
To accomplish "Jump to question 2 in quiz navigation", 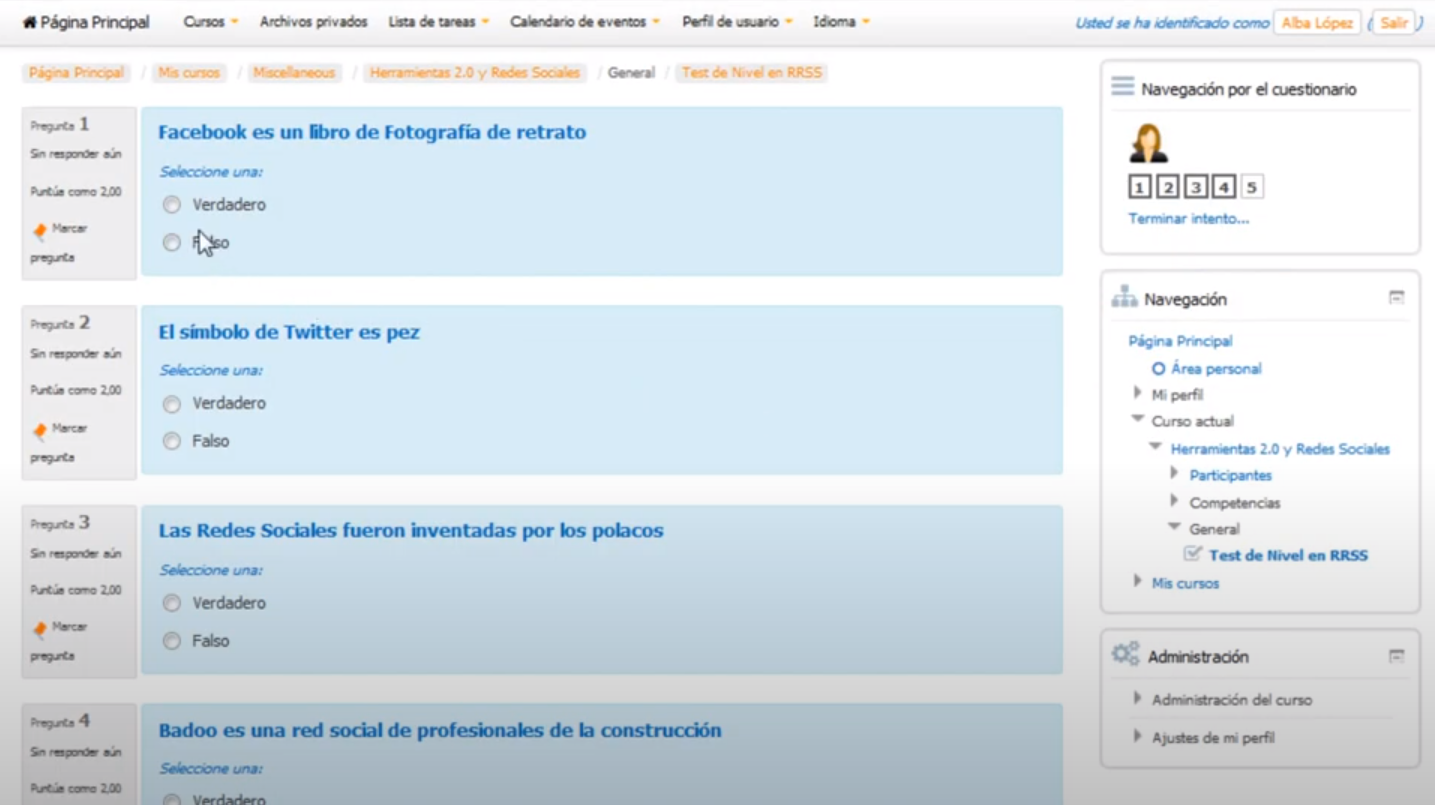I will point(1167,187).
